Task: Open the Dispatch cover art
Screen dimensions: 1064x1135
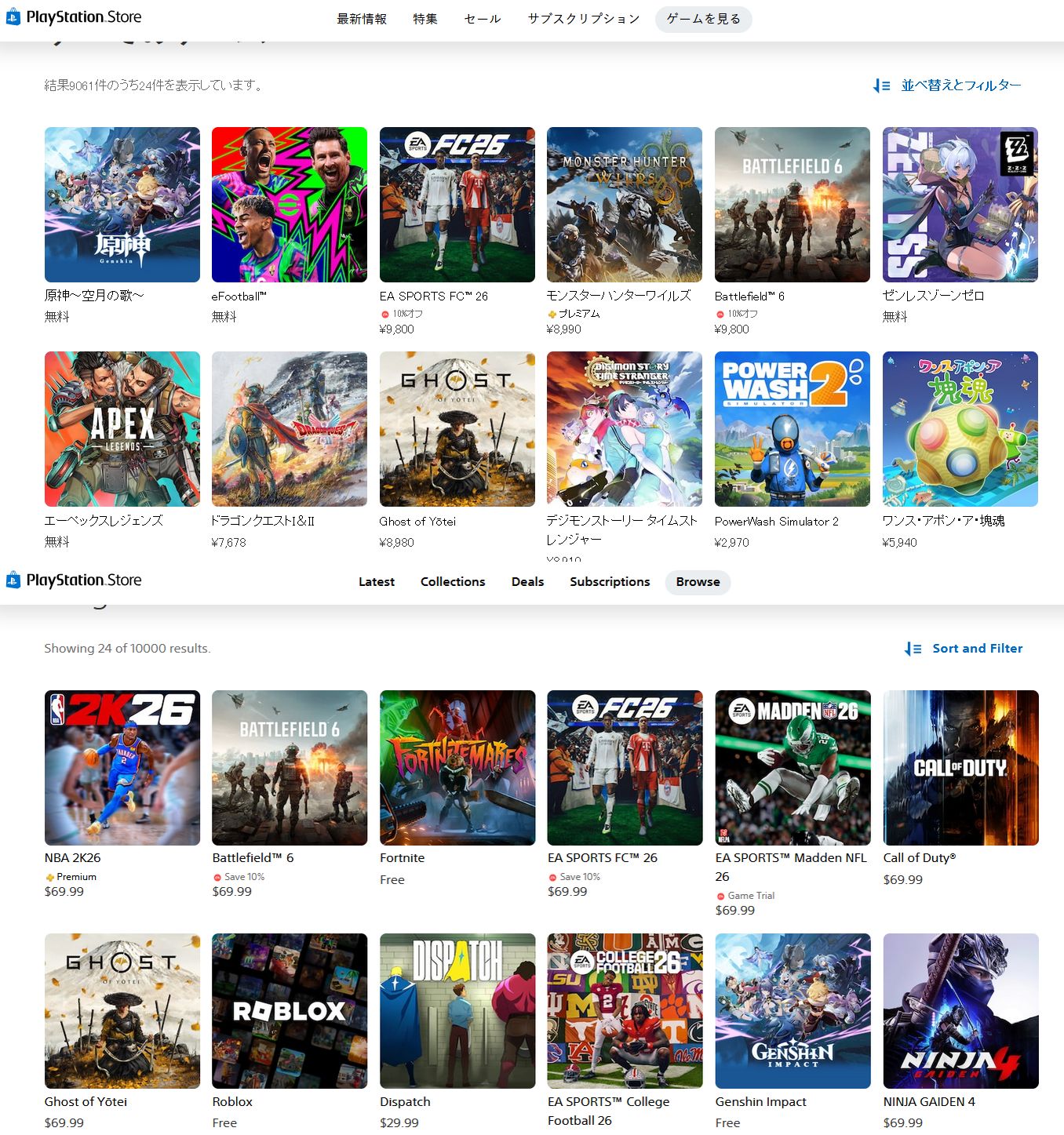Action: point(457,1011)
